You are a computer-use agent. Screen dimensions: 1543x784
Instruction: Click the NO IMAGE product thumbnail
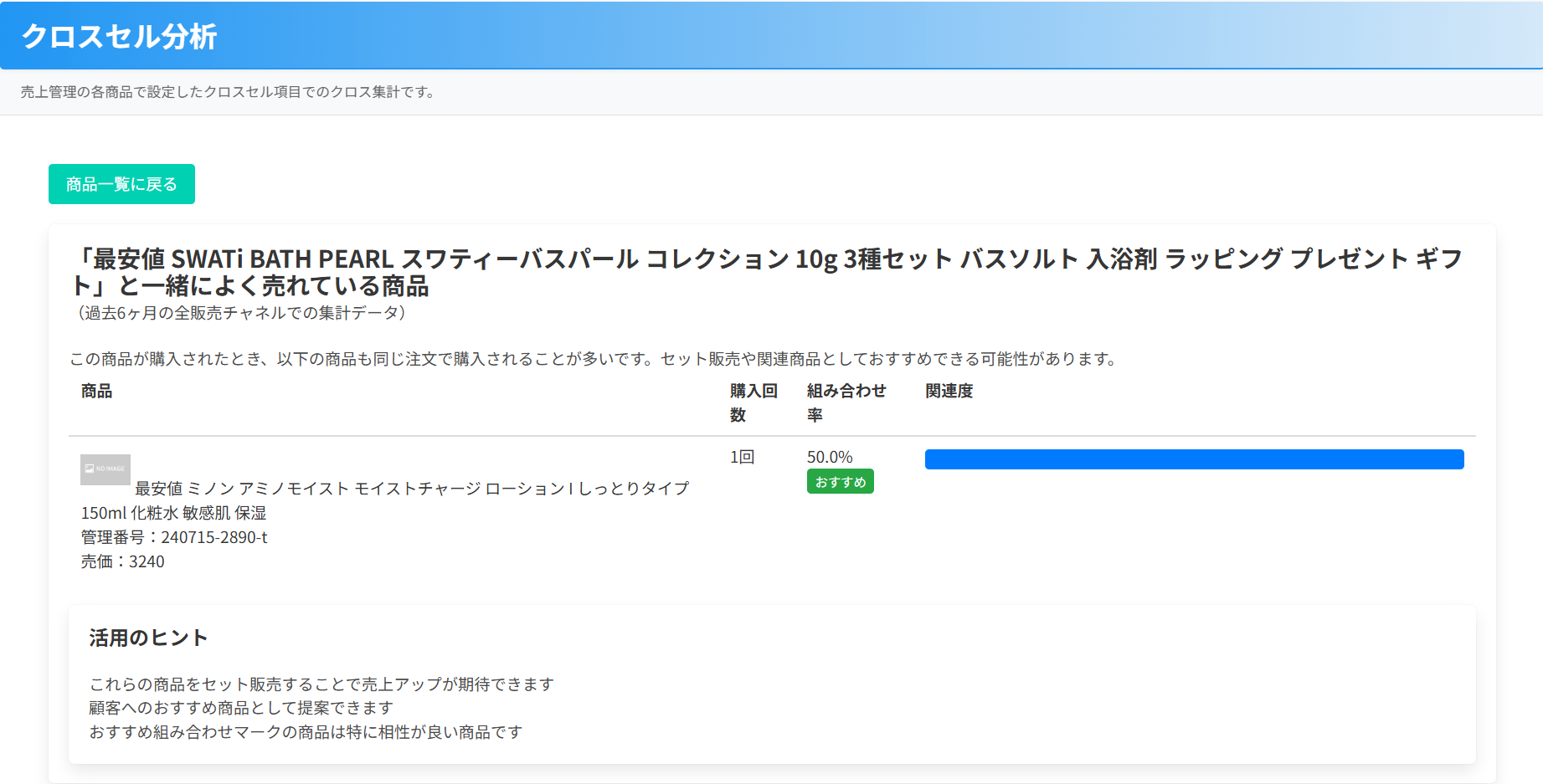tap(105, 469)
